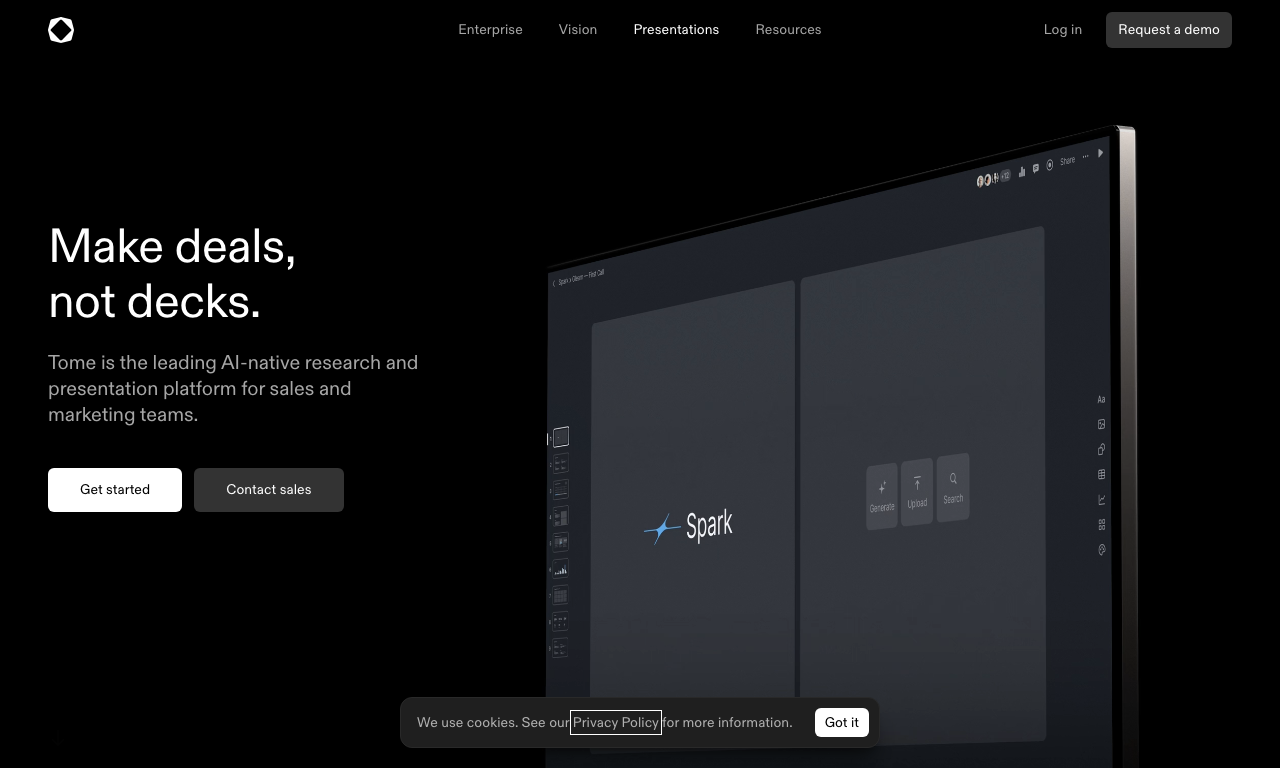Click the back chevron beside mockup title

tap(554, 283)
